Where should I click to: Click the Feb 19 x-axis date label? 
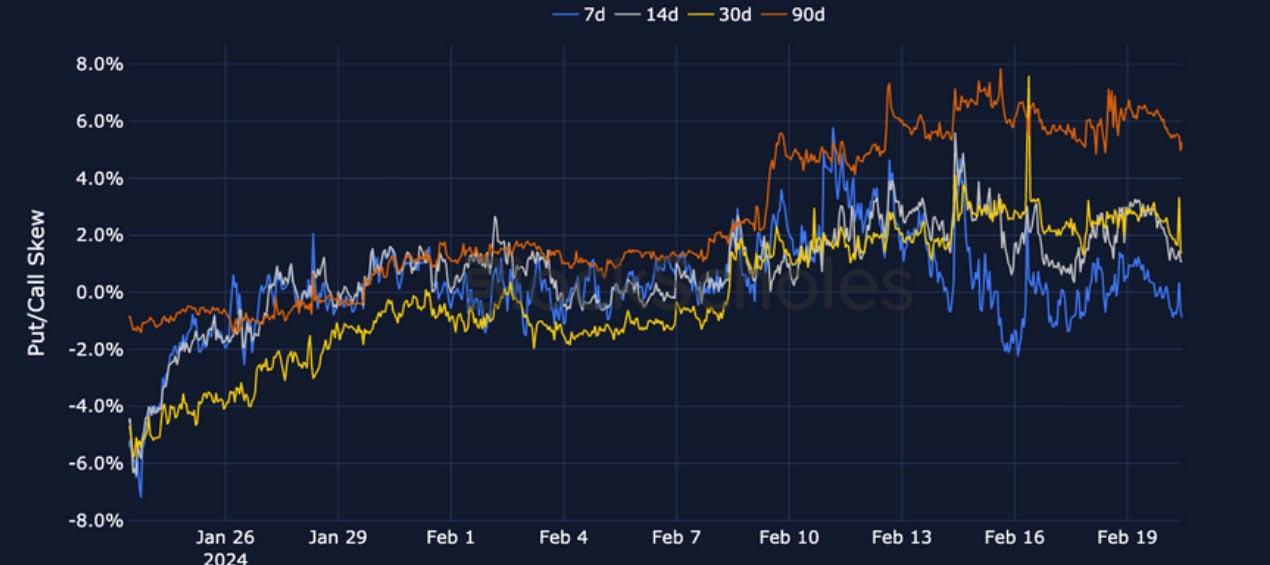click(1127, 538)
